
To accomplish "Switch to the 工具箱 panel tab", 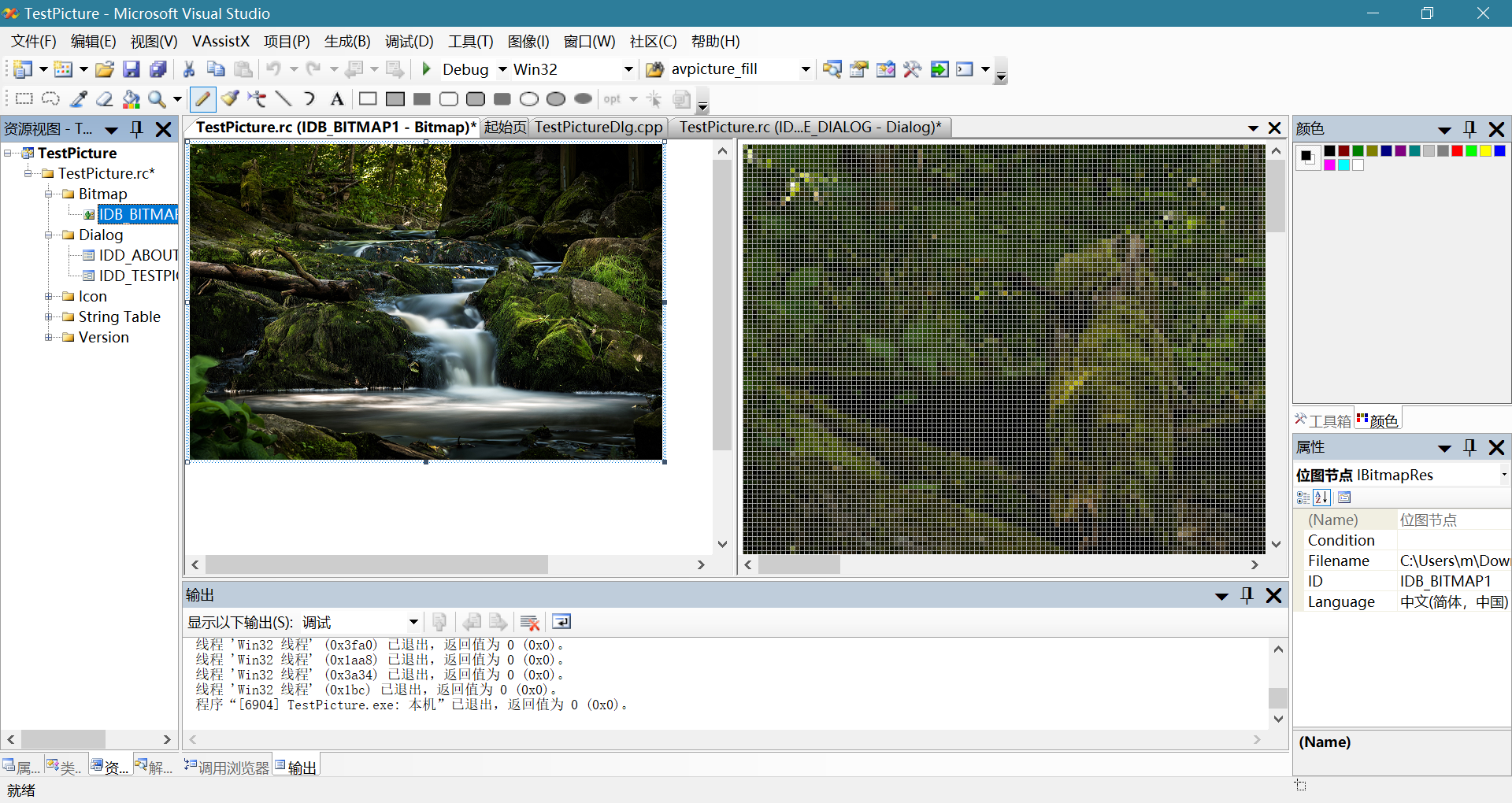I will (1323, 421).
